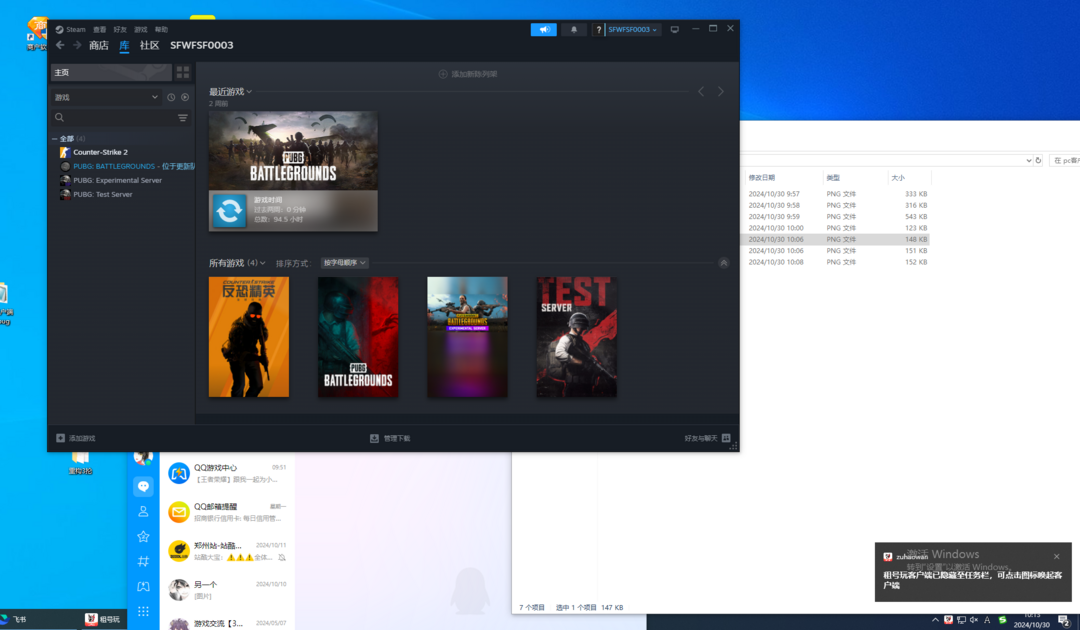Image resolution: width=1080 pixels, height=630 pixels.
Task: Open the PUBG Battlegrounds red cover
Action: [358, 337]
